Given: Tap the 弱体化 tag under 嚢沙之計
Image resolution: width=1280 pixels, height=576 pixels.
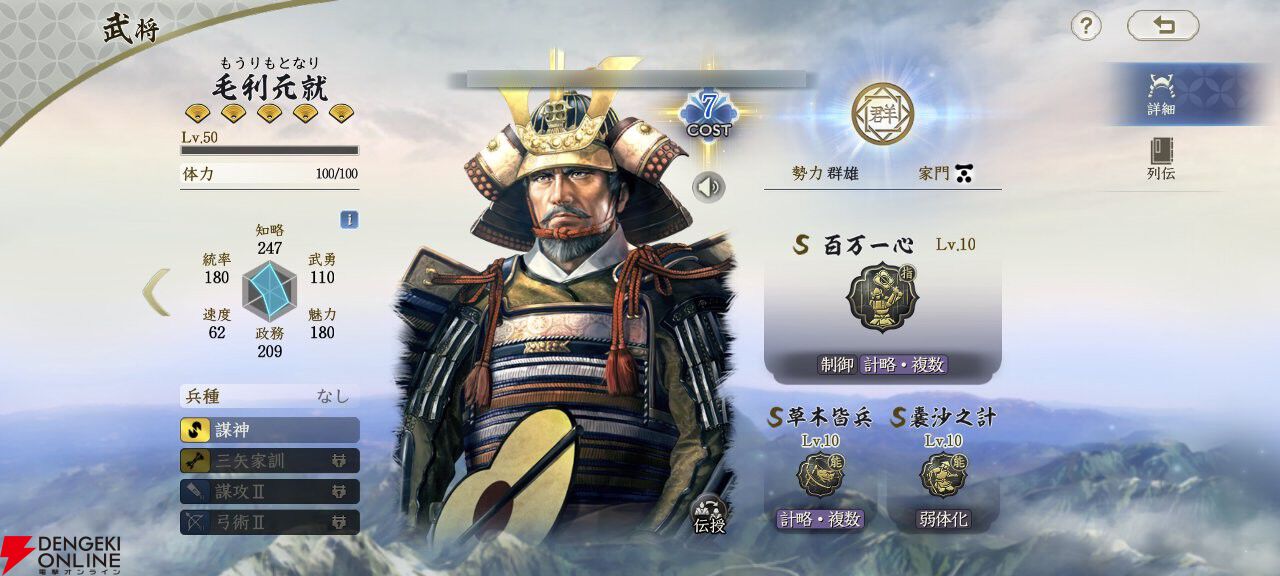Looking at the screenshot, I should tap(943, 519).
